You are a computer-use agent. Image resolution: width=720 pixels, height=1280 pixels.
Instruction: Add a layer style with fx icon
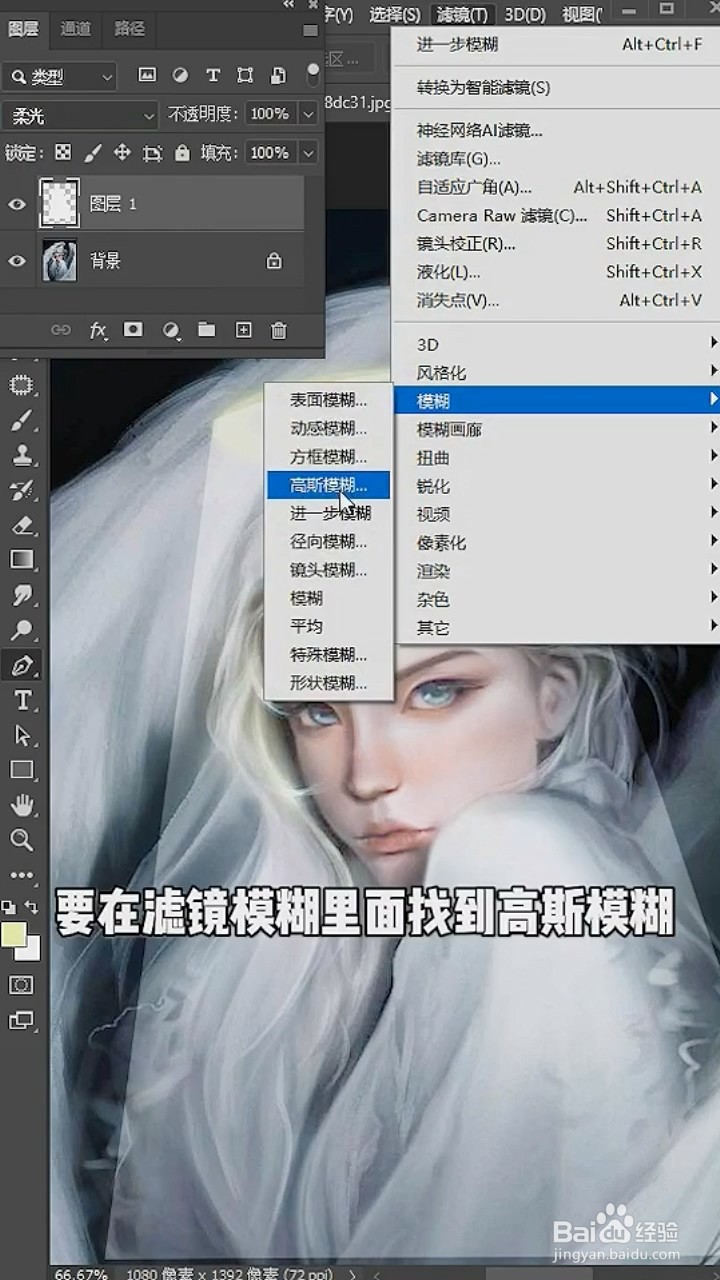click(98, 330)
